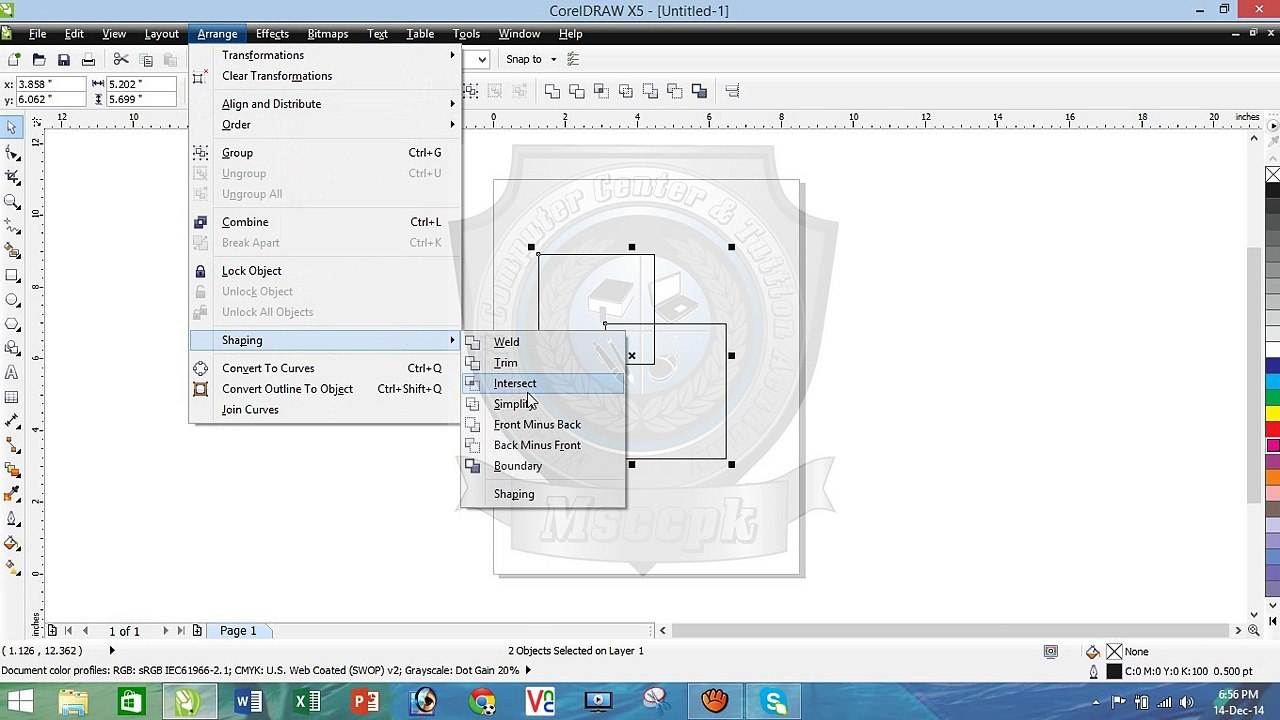Select the Text tool

(x=12, y=373)
